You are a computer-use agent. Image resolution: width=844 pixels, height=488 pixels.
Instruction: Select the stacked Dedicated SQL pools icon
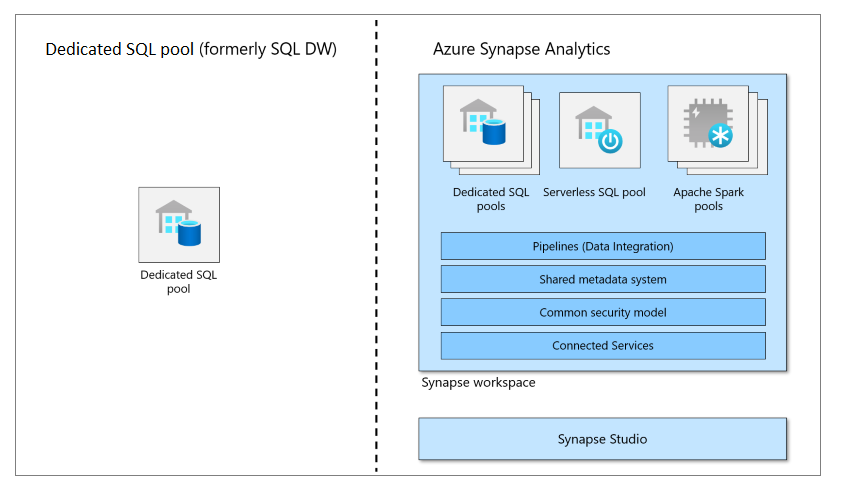click(x=491, y=130)
